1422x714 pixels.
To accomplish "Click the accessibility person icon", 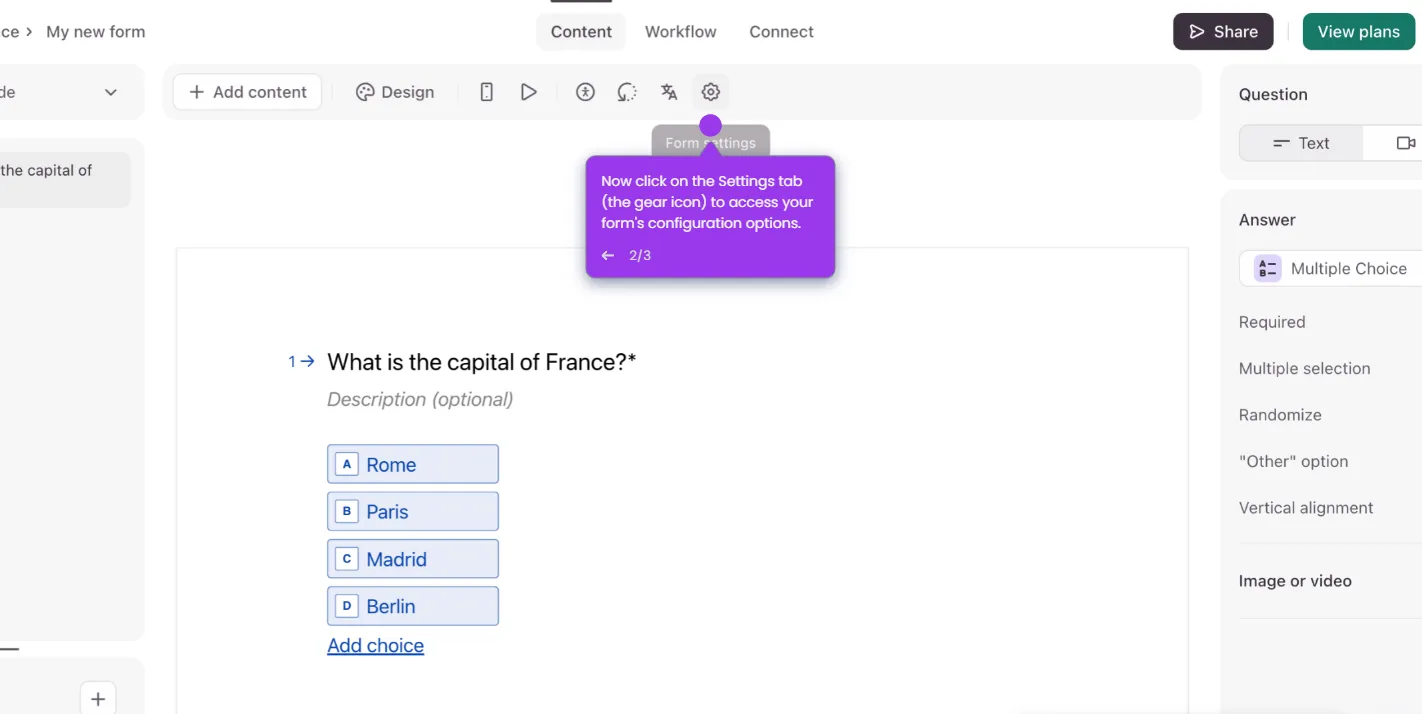I will click(x=585, y=92).
